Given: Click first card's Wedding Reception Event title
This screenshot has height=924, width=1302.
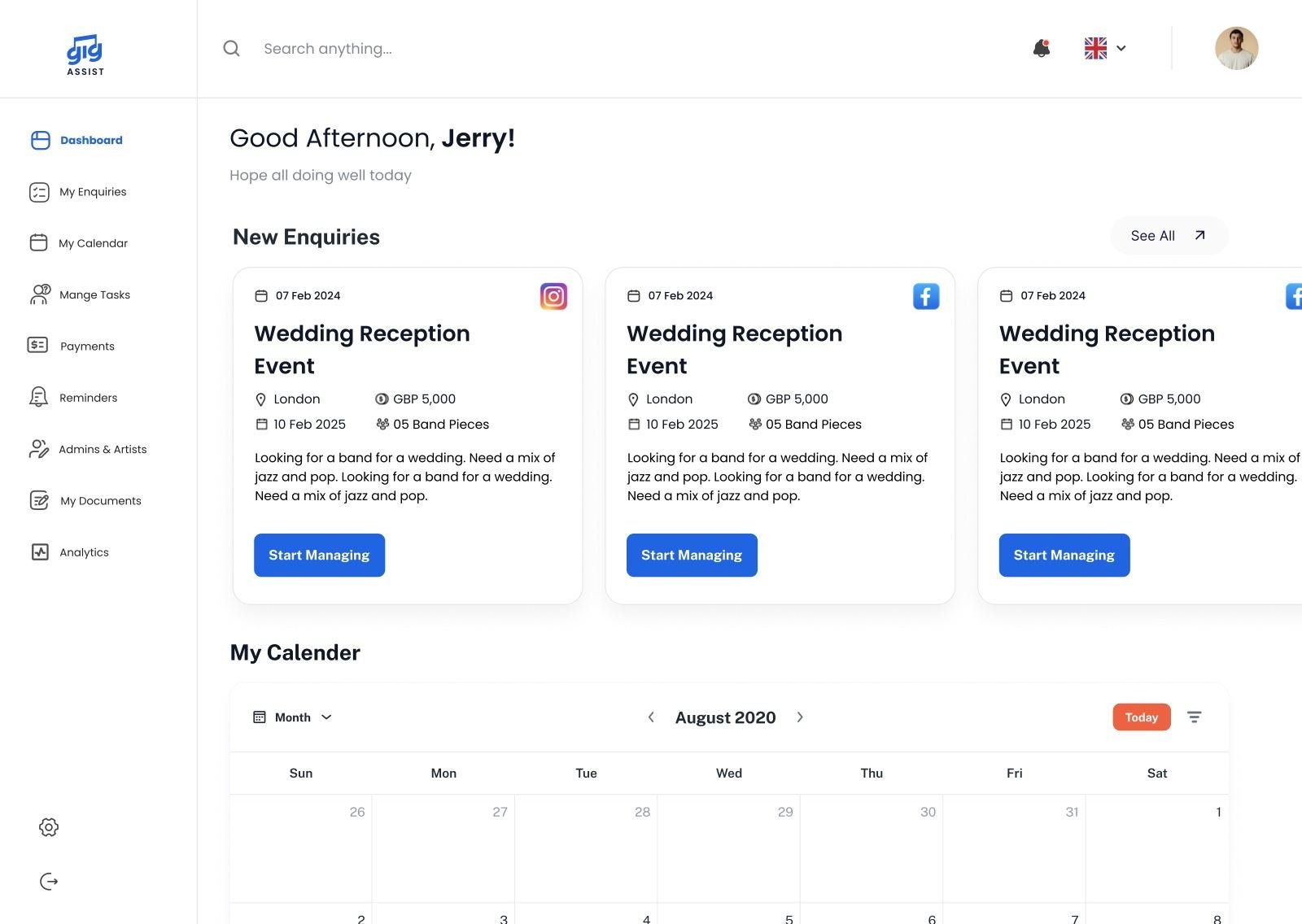Looking at the screenshot, I should tap(362, 350).
